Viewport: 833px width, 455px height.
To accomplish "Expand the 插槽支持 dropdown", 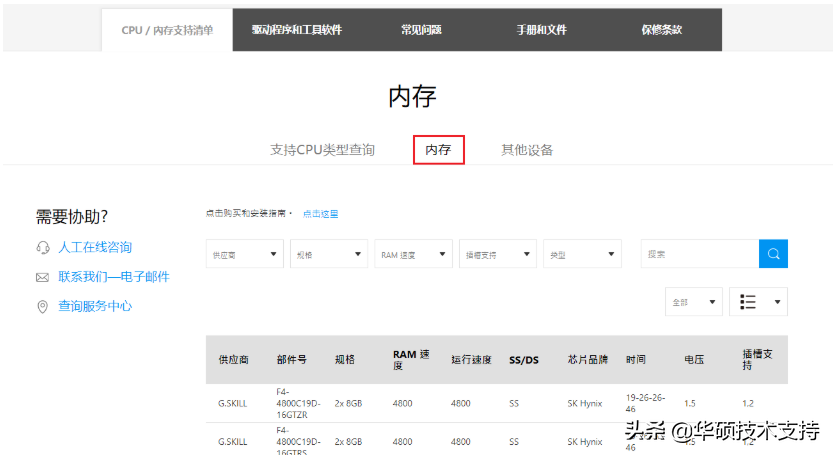I will 498,254.
